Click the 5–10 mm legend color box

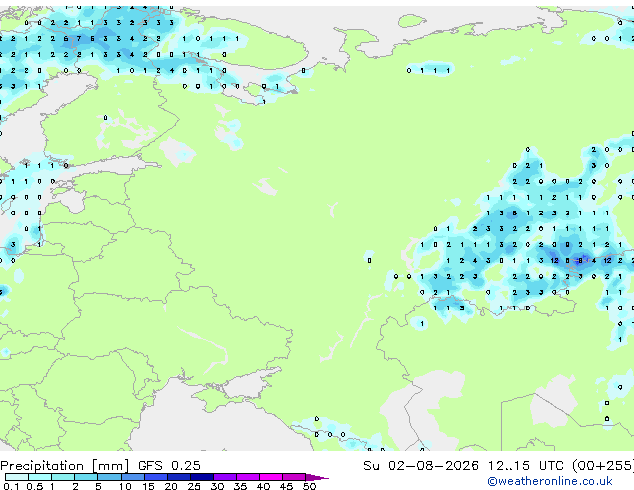109,477
